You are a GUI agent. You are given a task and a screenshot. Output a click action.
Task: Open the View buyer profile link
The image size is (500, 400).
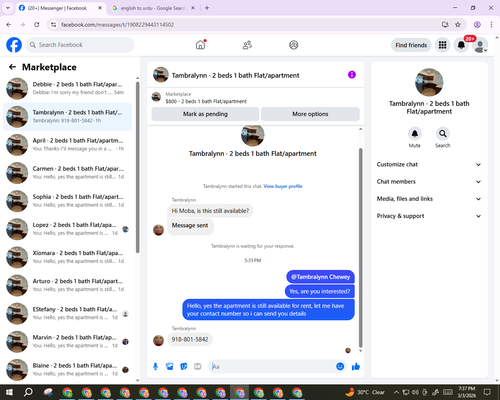click(283, 186)
